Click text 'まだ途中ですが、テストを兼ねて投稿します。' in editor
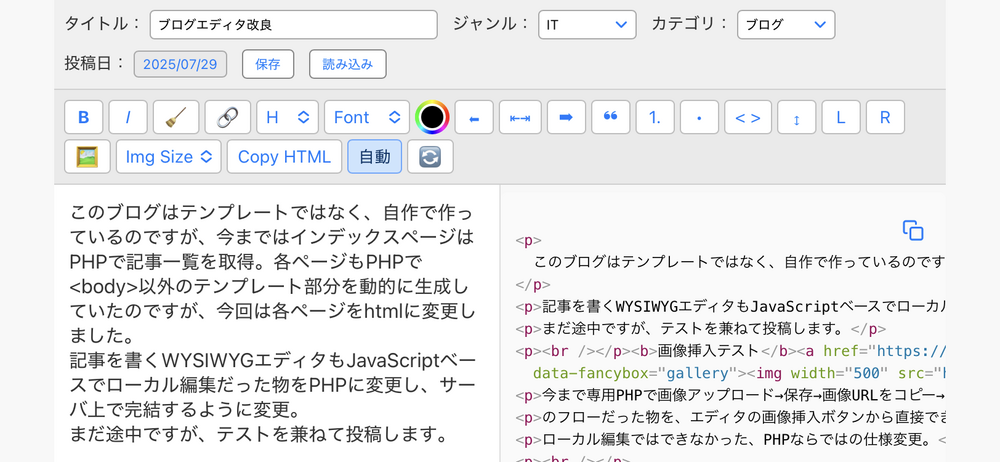This screenshot has width=1000, height=462. [x=258, y=435]
